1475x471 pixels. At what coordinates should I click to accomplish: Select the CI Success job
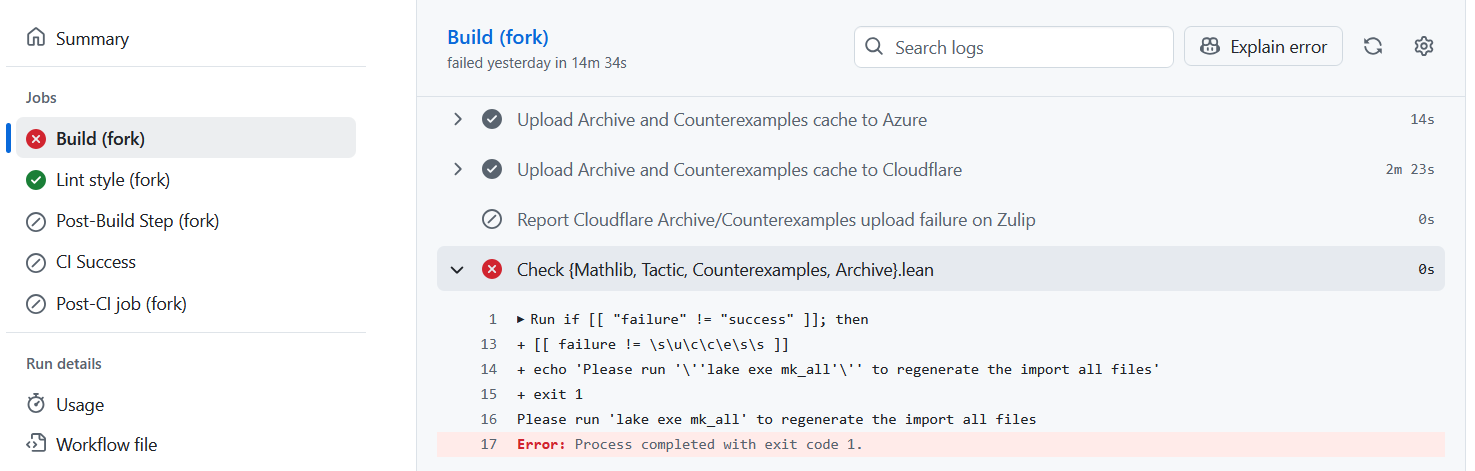tap(95, 262)
